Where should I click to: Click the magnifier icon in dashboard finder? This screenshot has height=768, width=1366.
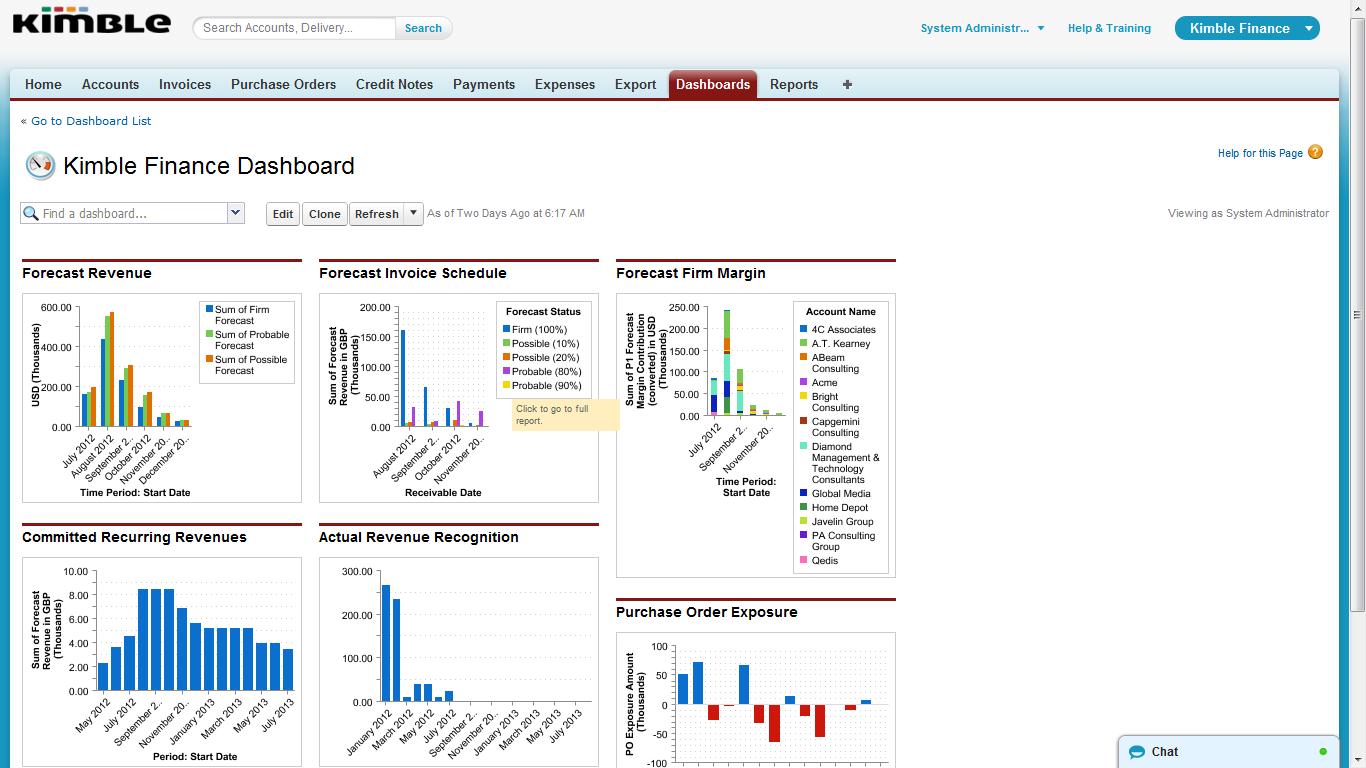(x=31, y=213)
